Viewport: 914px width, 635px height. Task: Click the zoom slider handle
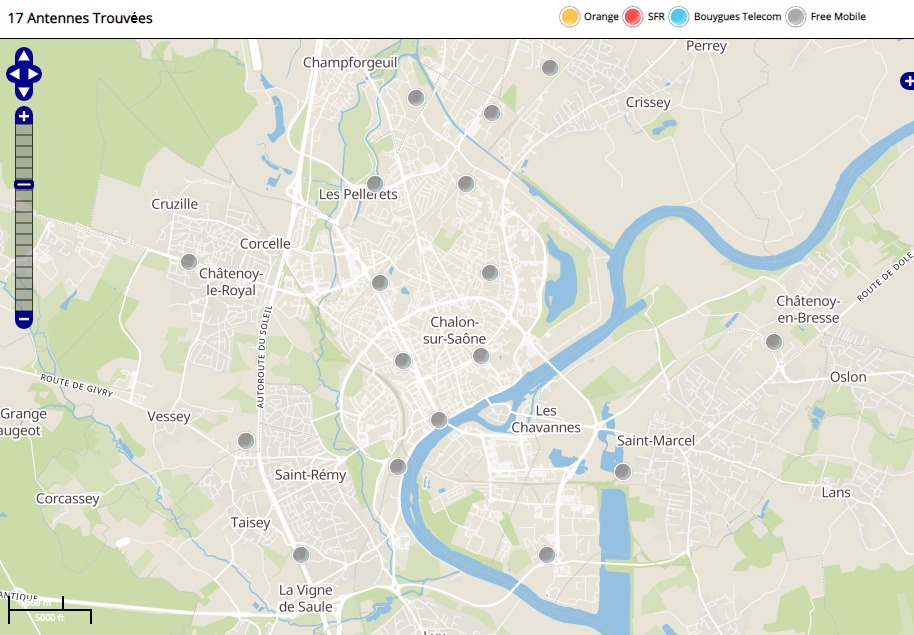(24, 184)
